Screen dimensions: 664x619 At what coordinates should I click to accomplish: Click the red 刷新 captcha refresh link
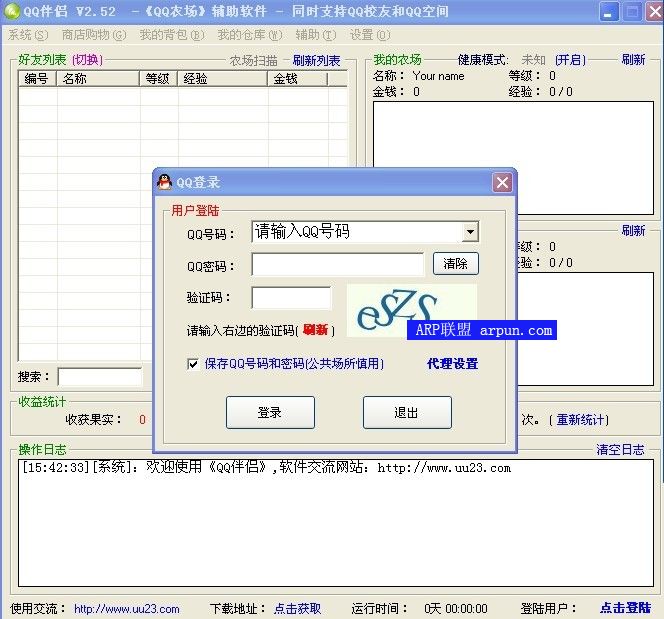pos(316,330)
